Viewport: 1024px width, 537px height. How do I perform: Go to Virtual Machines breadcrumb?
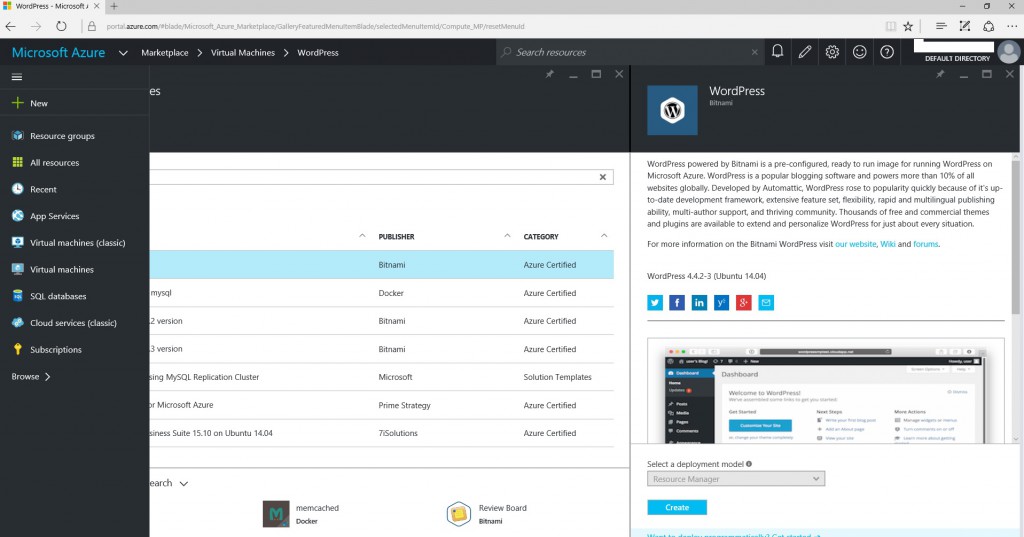coord(243,52)
